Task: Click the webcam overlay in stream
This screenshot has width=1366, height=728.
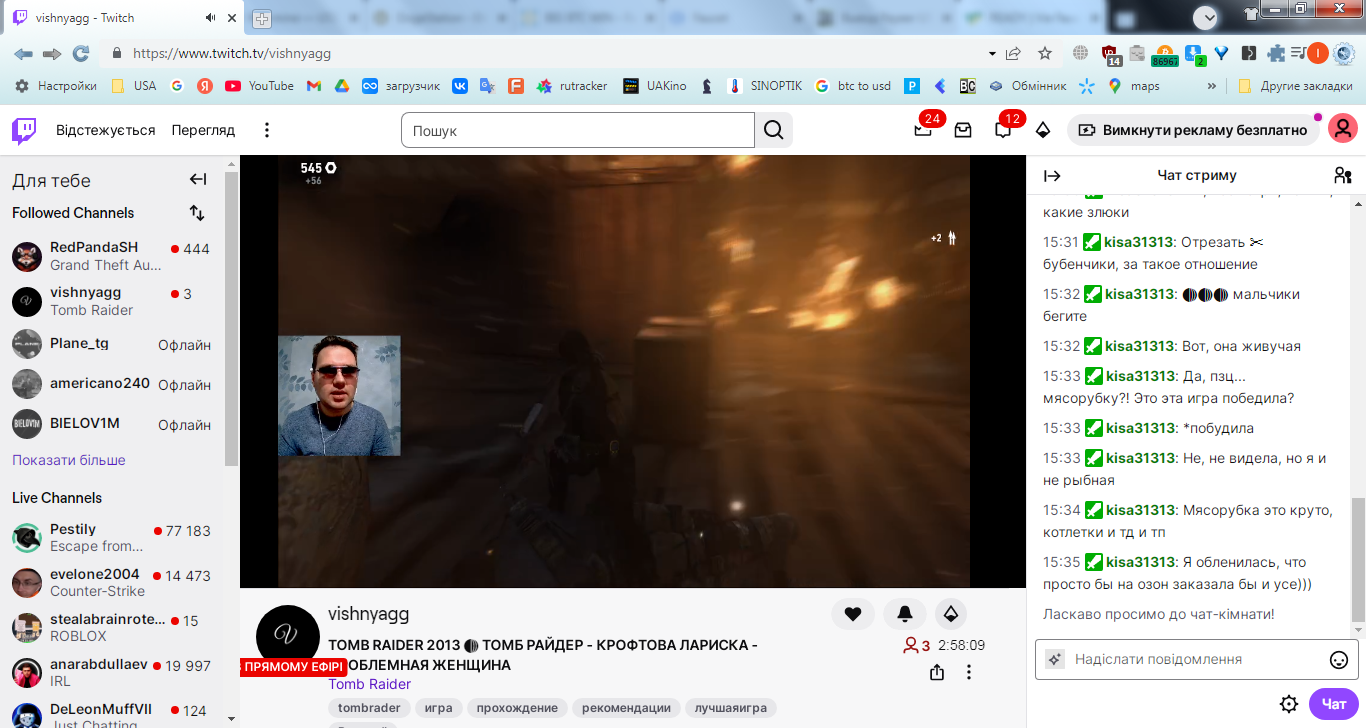Action: 339,396
